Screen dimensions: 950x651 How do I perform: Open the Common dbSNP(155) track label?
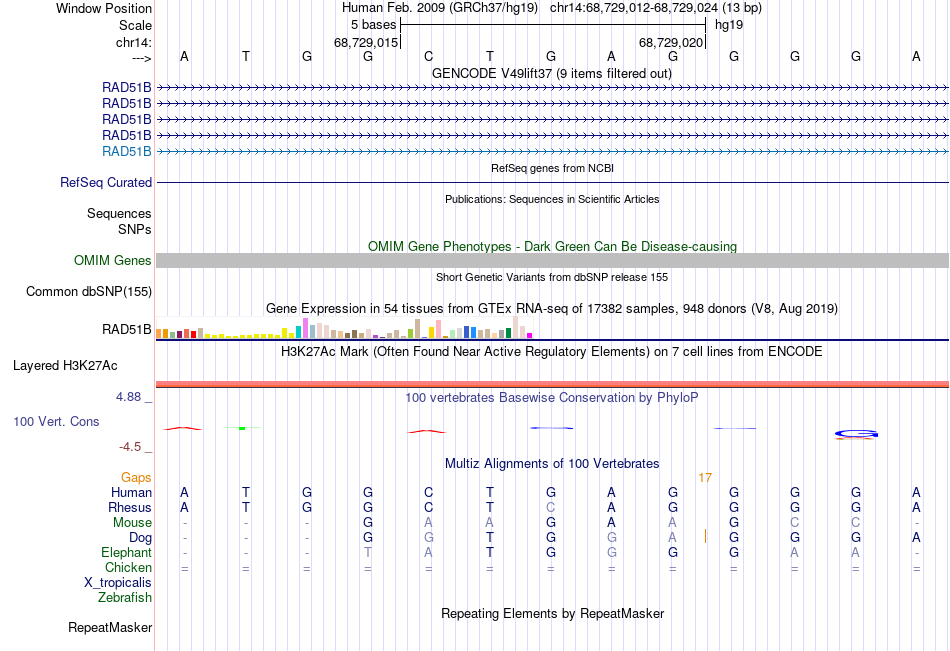(x=88, y=292)
